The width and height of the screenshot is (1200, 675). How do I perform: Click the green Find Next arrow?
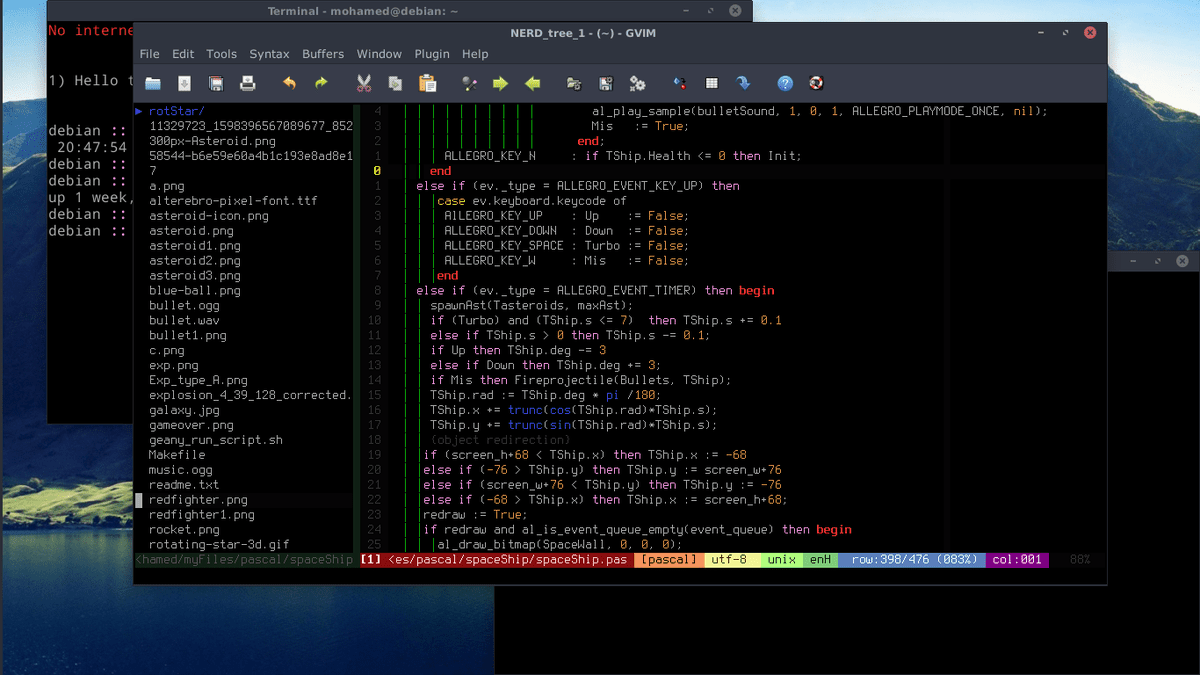coord(500,83)
